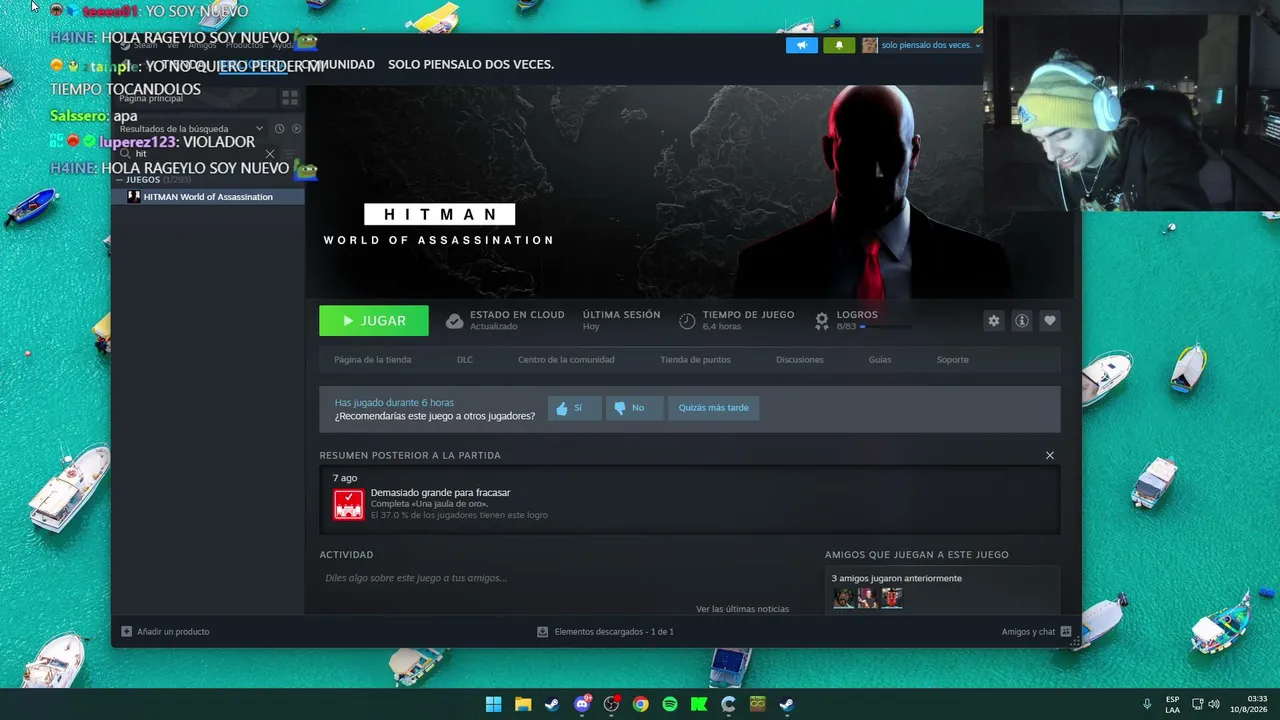Clear the library search text
The image size is (1280, 720).
coord(270,154)
